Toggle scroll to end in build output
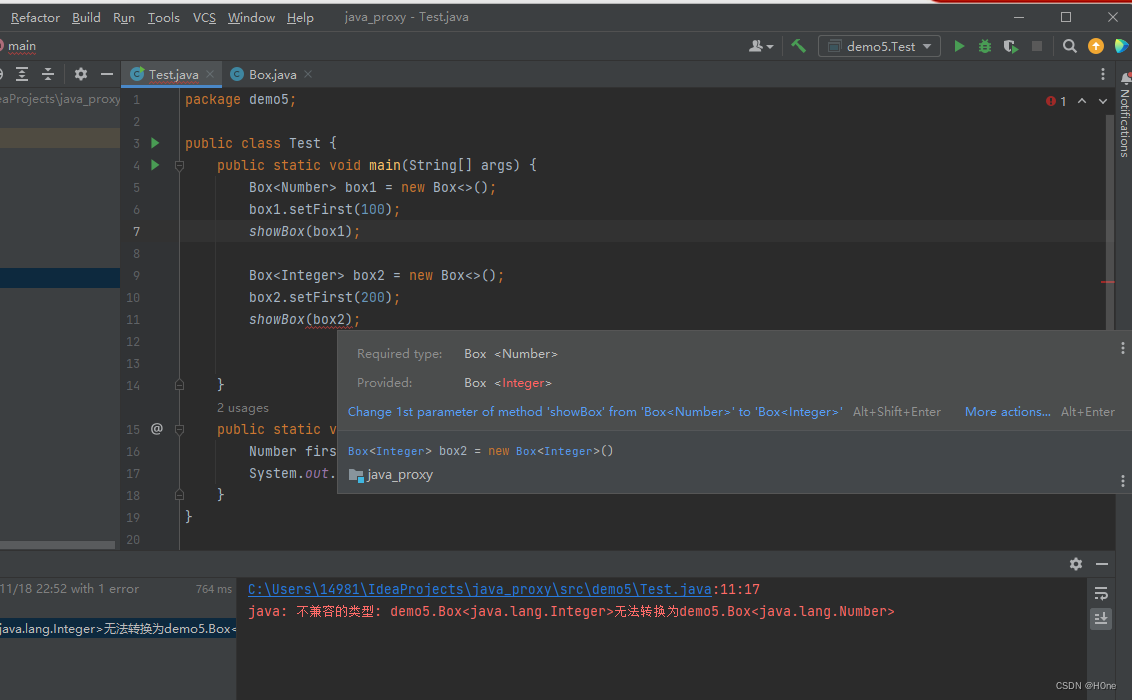1132x700 pixels. (1101, 618)
